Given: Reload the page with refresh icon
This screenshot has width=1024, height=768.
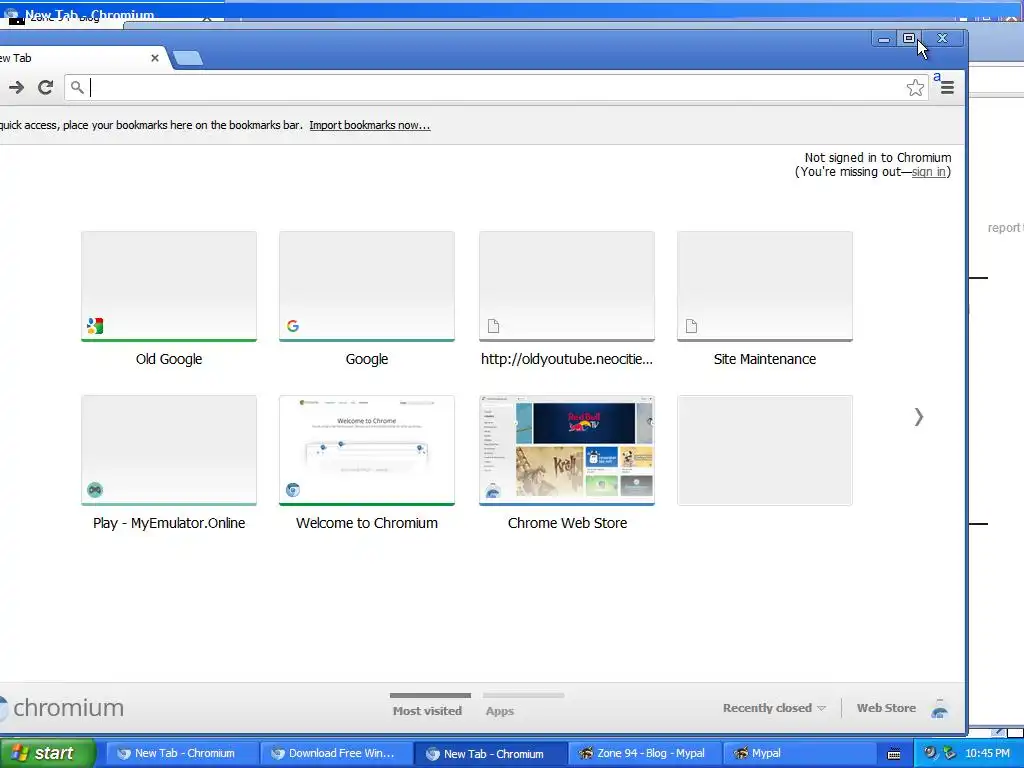Looking at the screenshot, I should coord(45,87).
